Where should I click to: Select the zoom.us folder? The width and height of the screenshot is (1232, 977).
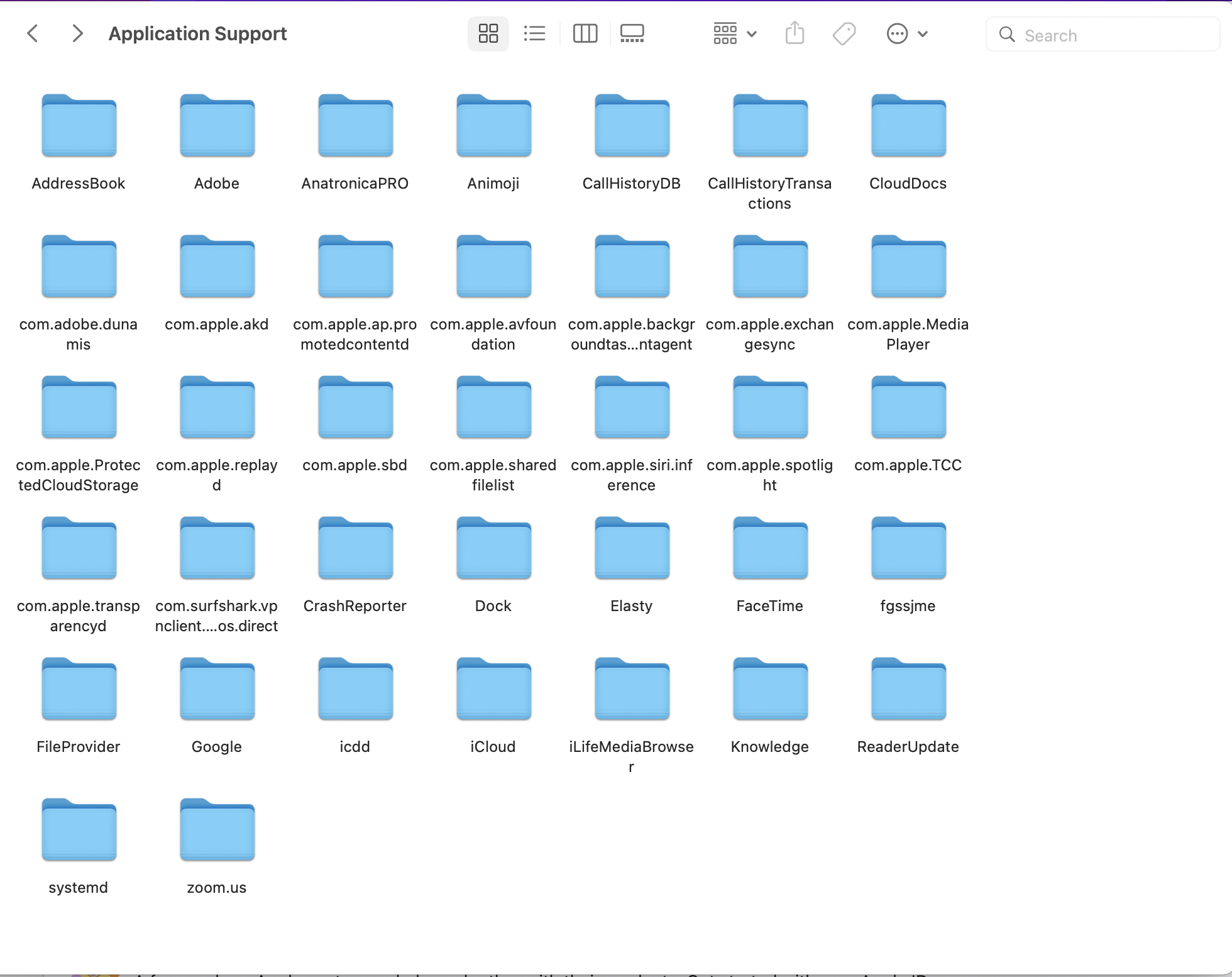coord(217,831)
